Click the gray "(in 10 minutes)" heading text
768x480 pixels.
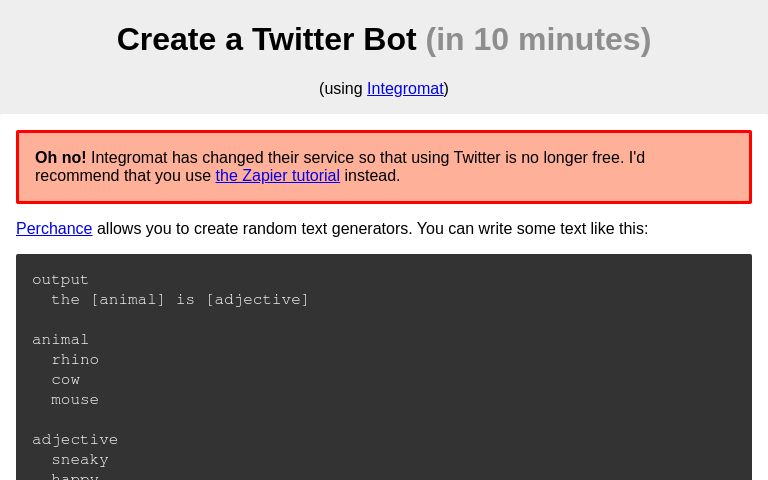538,39
